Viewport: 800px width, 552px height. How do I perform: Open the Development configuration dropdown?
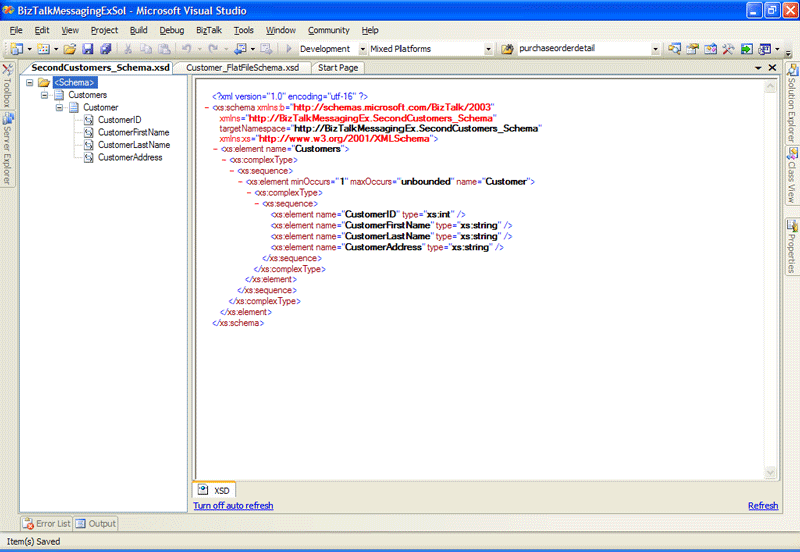pyautogui.click(x=331, y=48)
